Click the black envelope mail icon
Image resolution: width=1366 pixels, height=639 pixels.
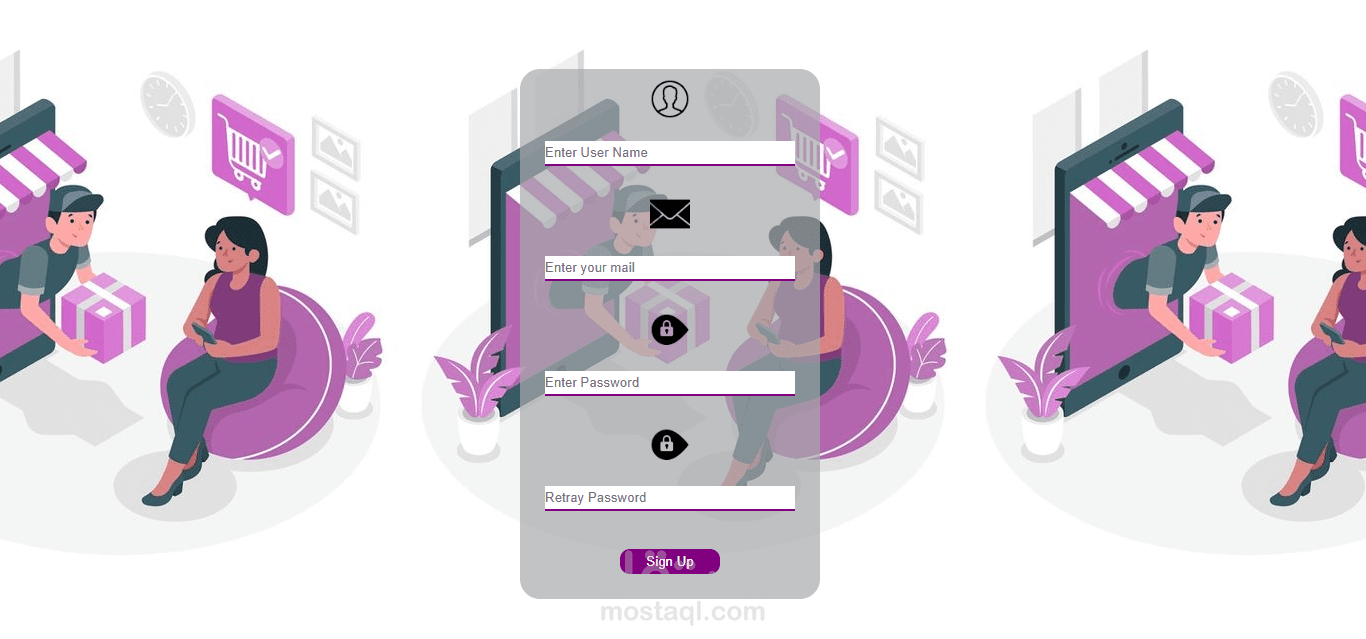pos(670,214)
